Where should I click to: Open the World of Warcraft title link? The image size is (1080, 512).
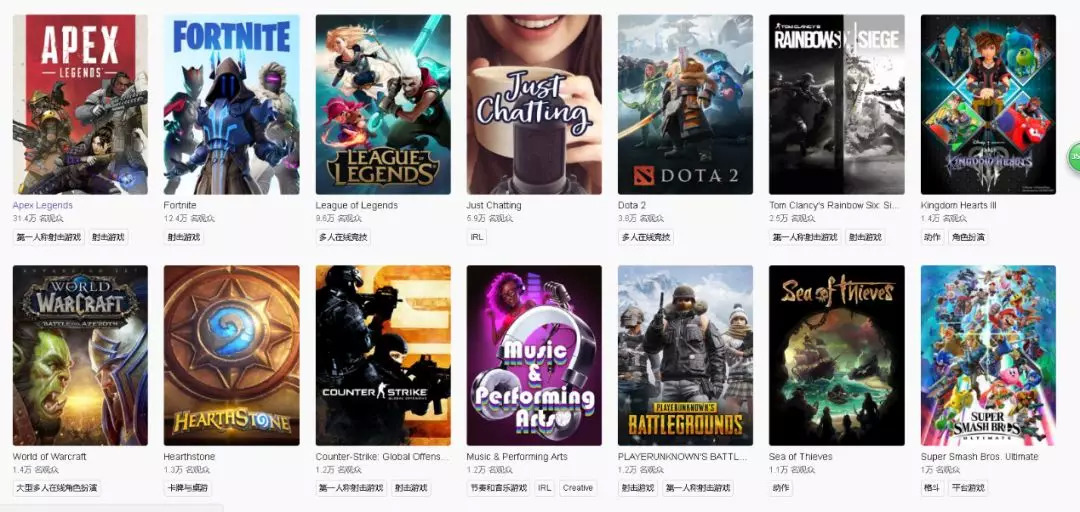click(50, 457)
